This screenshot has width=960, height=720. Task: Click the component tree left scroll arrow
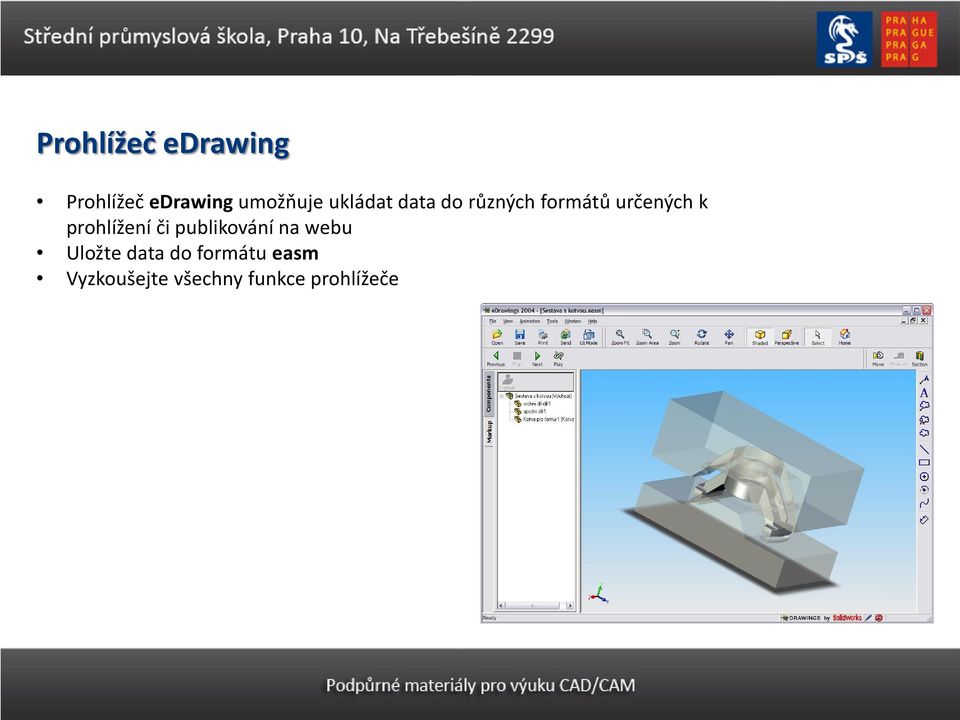click(x=501, y=606)
